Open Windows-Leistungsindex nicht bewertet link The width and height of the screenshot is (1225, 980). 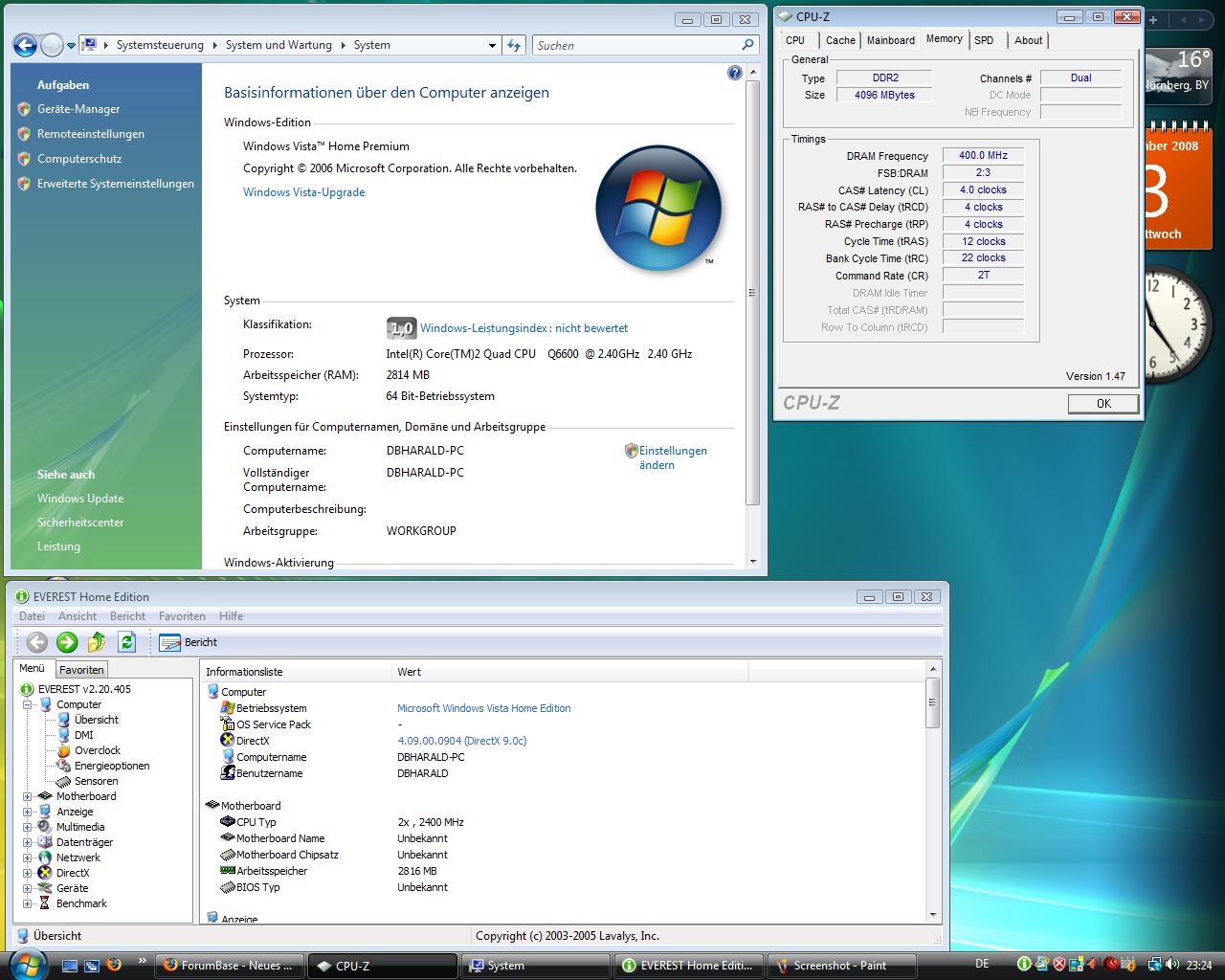point(524,328)
